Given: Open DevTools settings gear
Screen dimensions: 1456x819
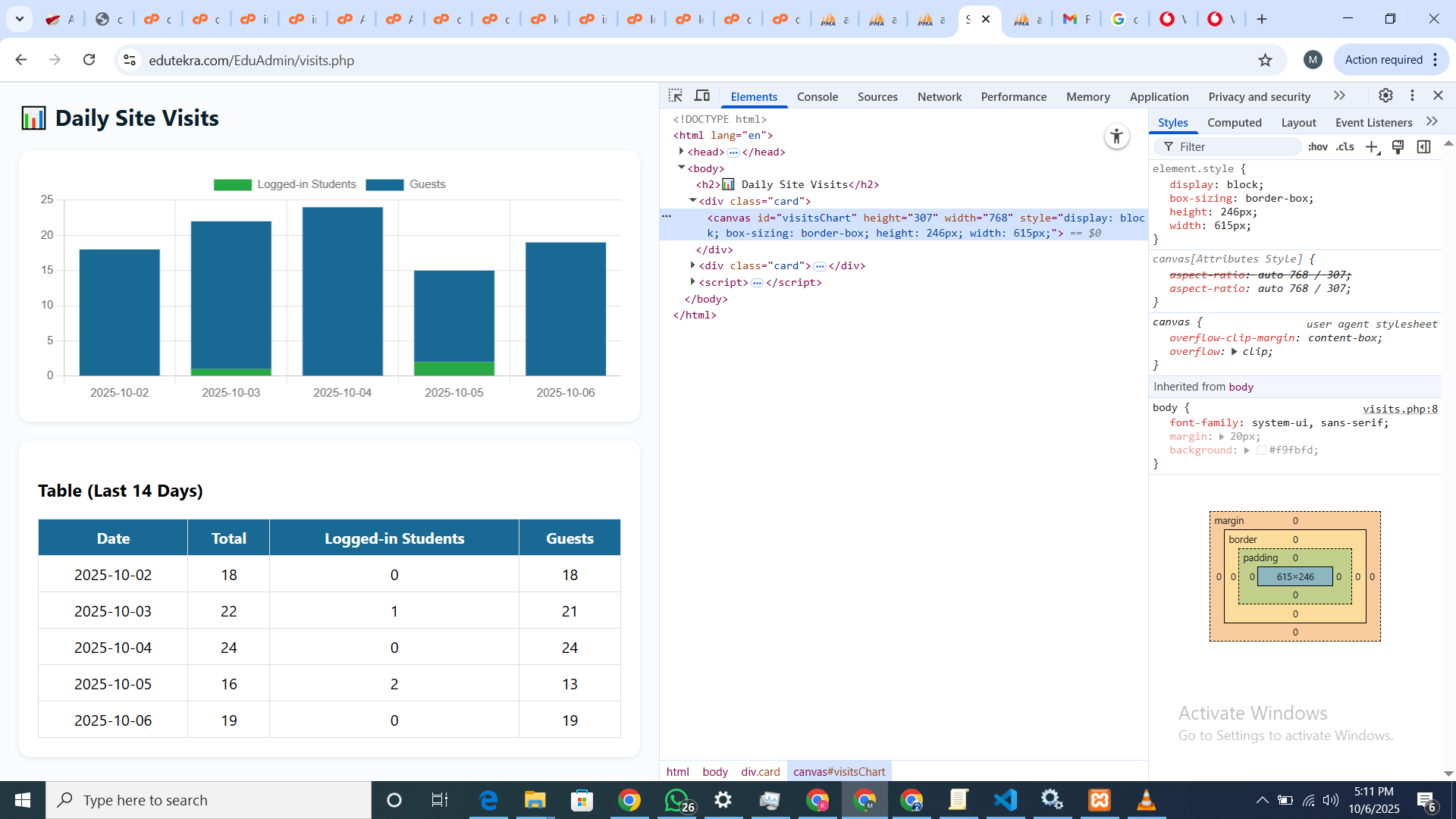Looking at the screenshot, I should coord(1385,96).
